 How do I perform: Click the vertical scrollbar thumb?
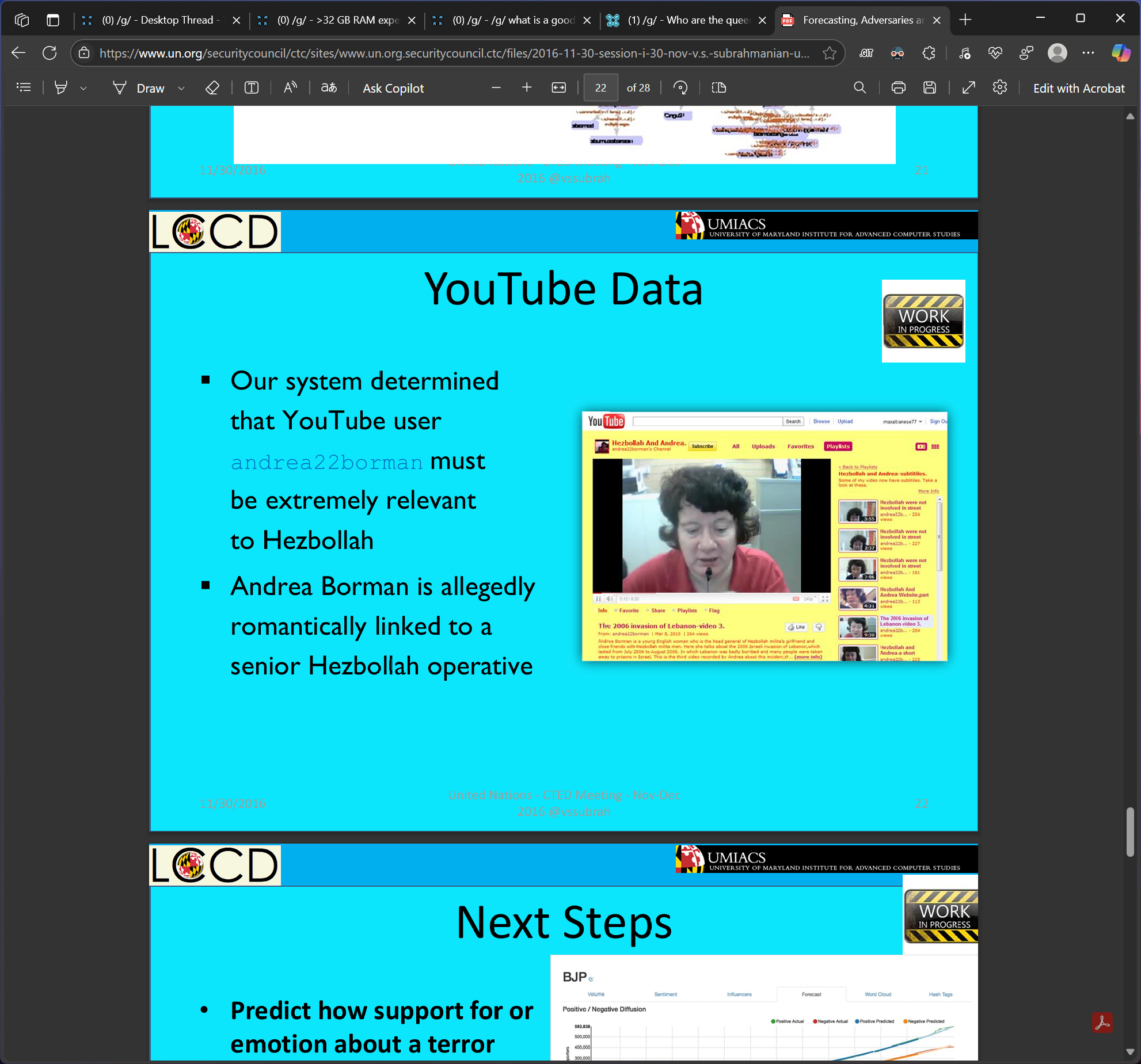point(1130,832)
